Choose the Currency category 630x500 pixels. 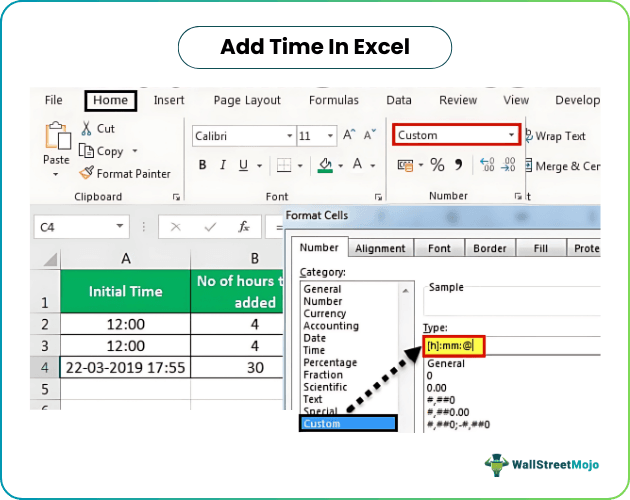click(x=324, y=313)
